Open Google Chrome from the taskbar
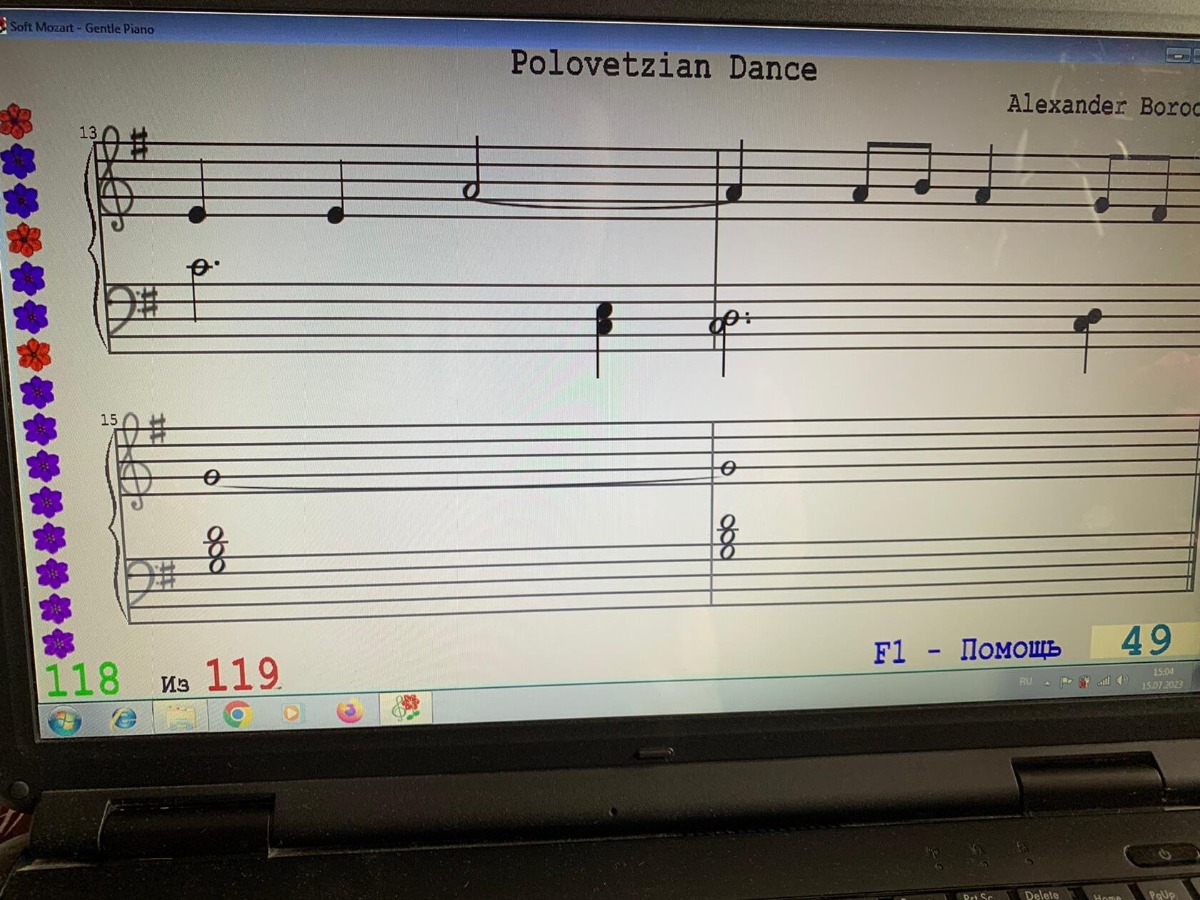 click(x=237, y=713)
